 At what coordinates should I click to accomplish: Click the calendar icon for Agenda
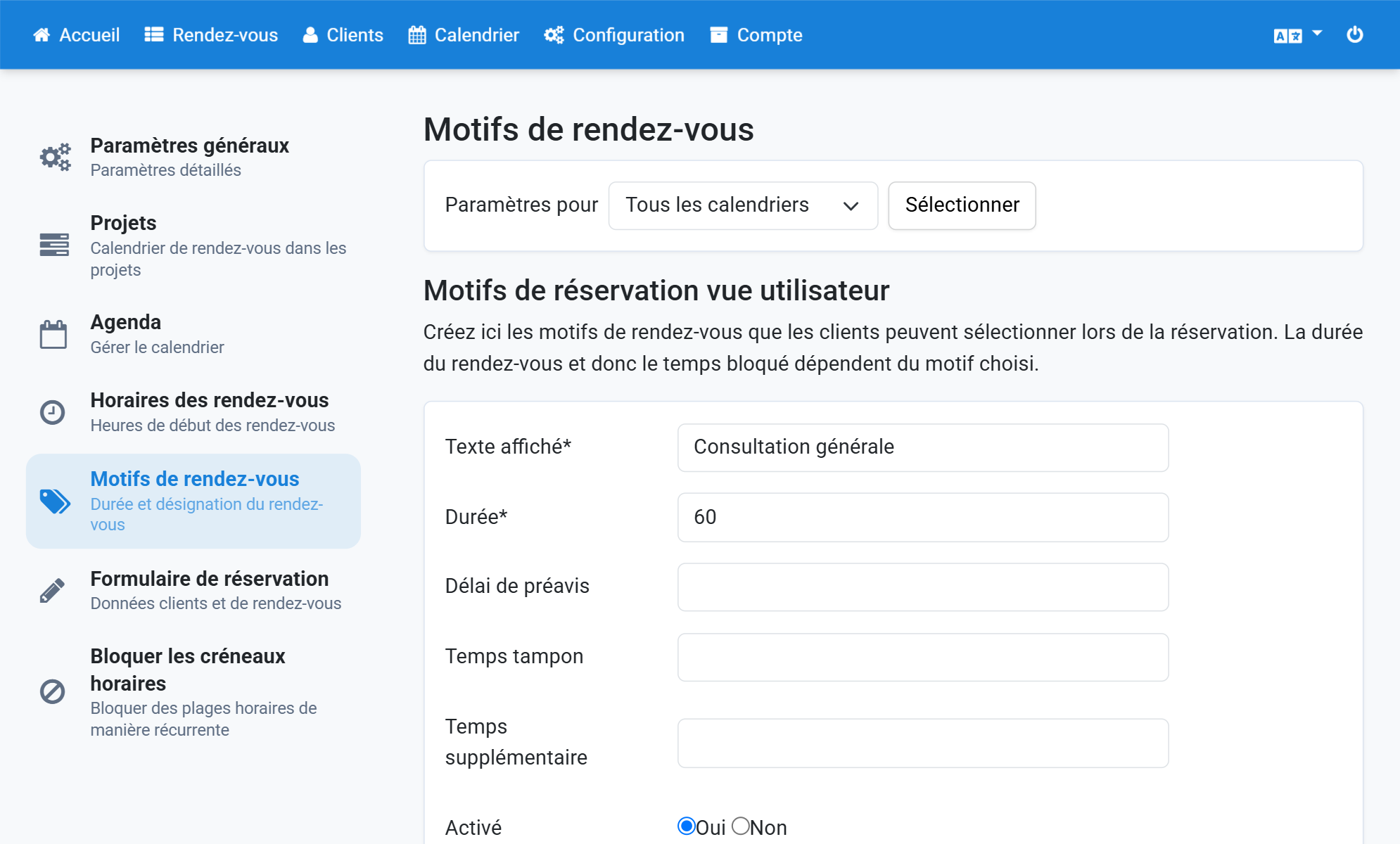coord(53,334)
